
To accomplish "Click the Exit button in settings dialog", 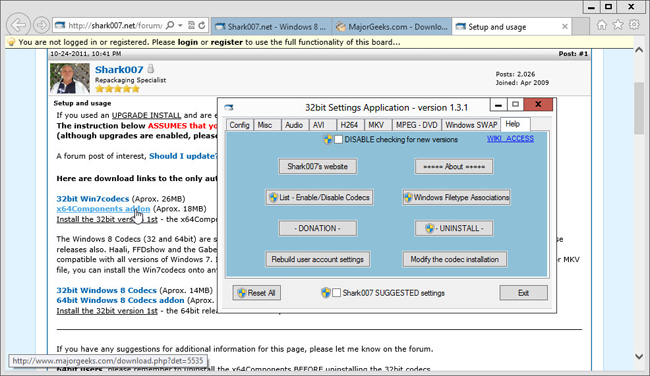I will 524,293.
